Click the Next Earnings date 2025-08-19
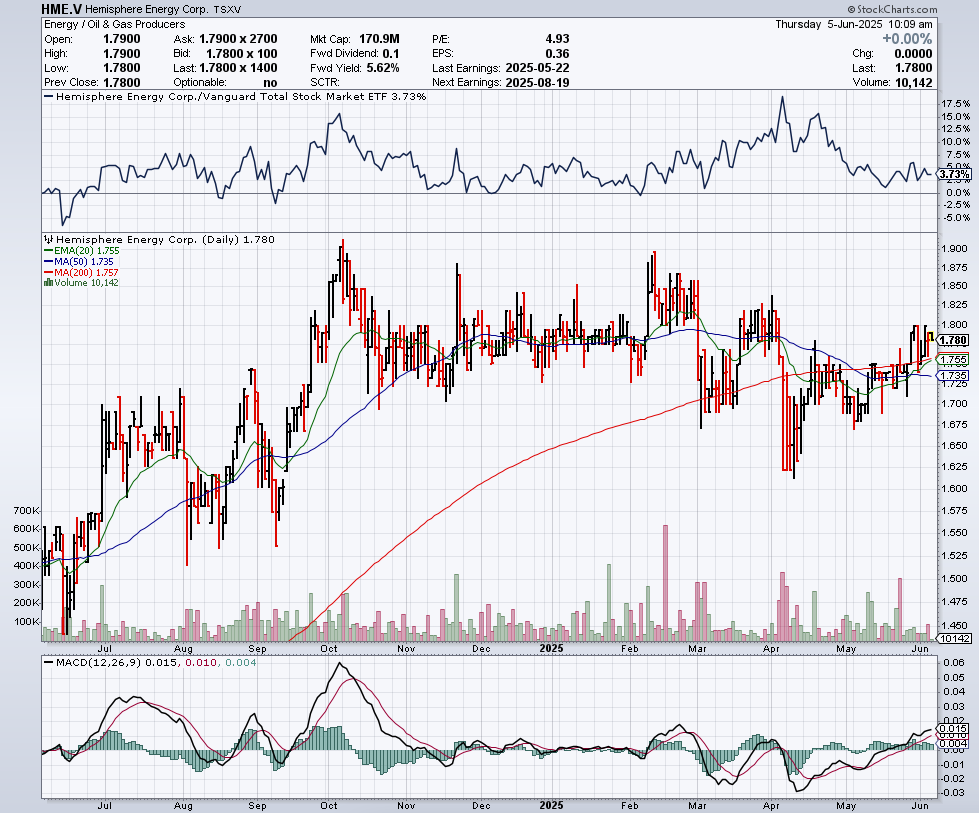Viewport: 979px width, 813px height. pyautogui.click(x=537, y=82)
